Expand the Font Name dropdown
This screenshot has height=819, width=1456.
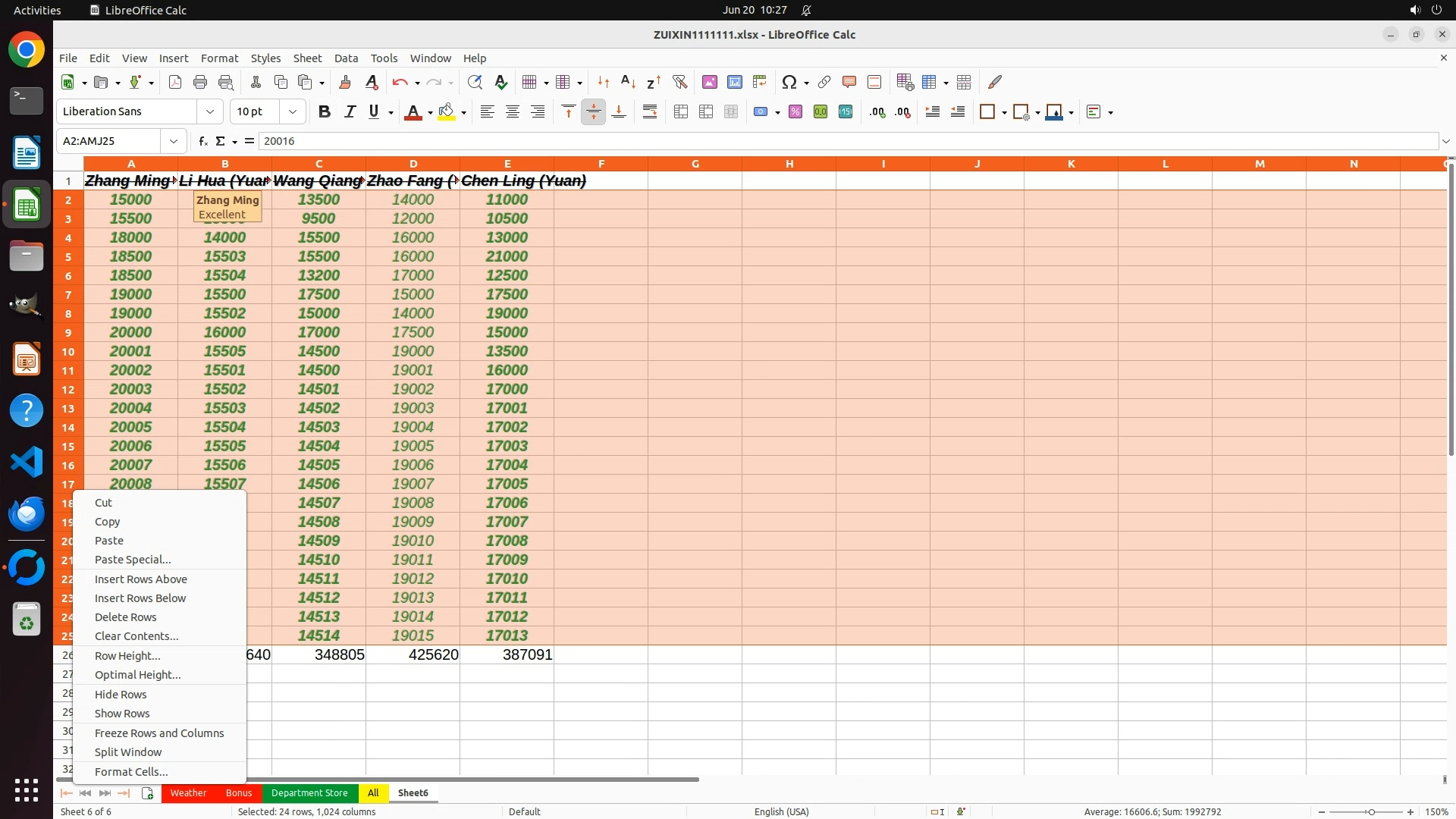click(210, 111)
